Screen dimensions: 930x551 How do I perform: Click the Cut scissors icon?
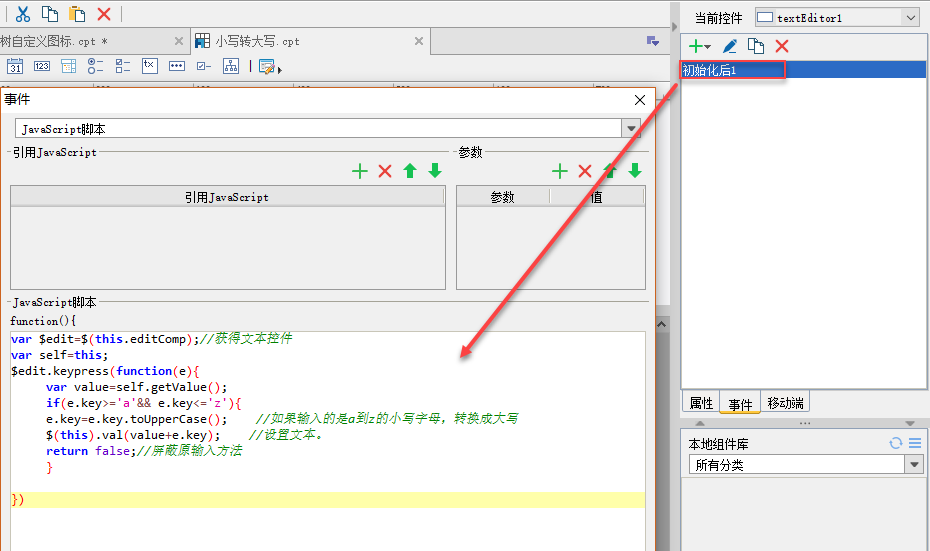23,14
